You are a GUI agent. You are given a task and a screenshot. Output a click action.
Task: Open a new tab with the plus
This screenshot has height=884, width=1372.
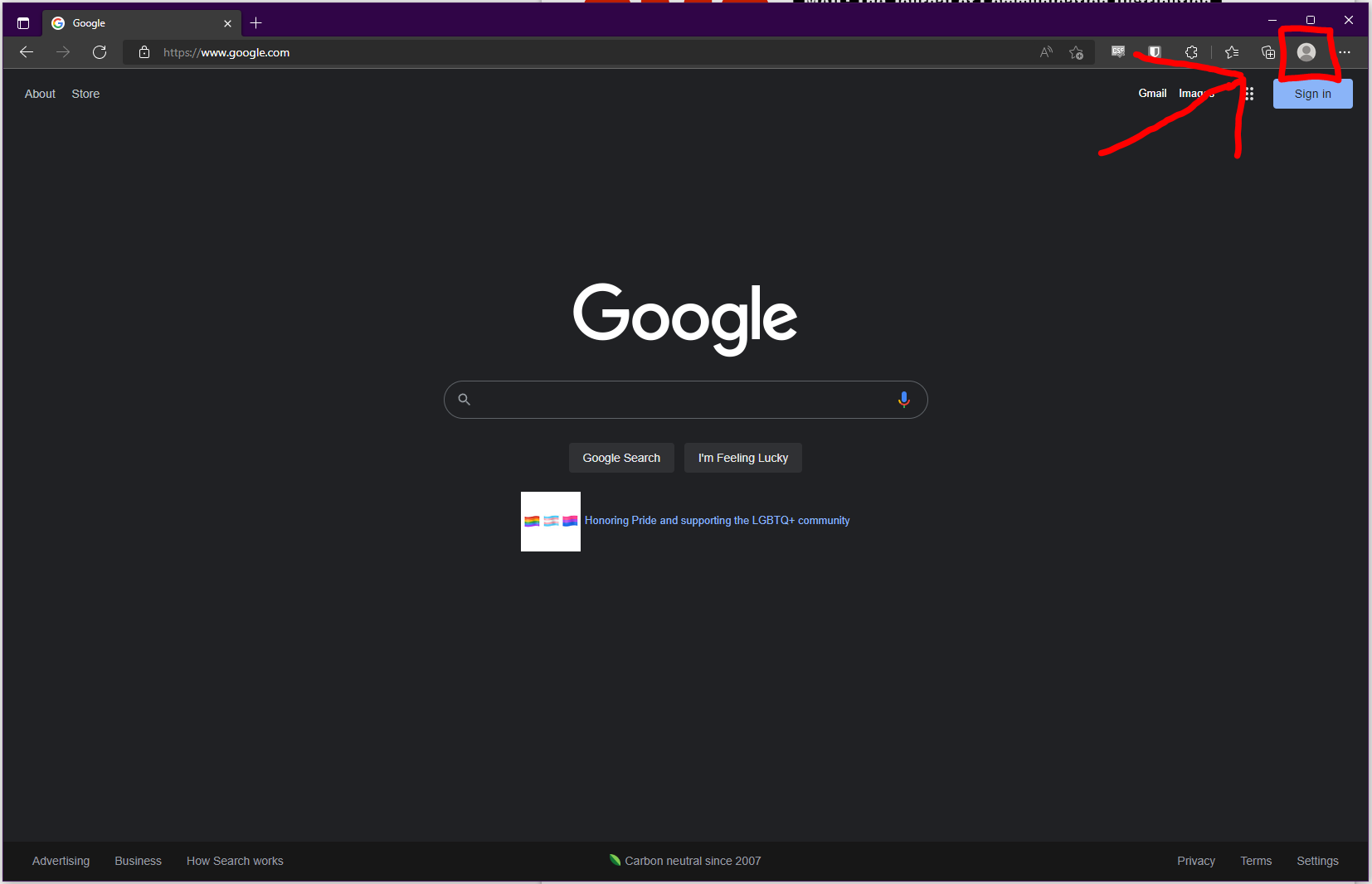coord(256,23)
